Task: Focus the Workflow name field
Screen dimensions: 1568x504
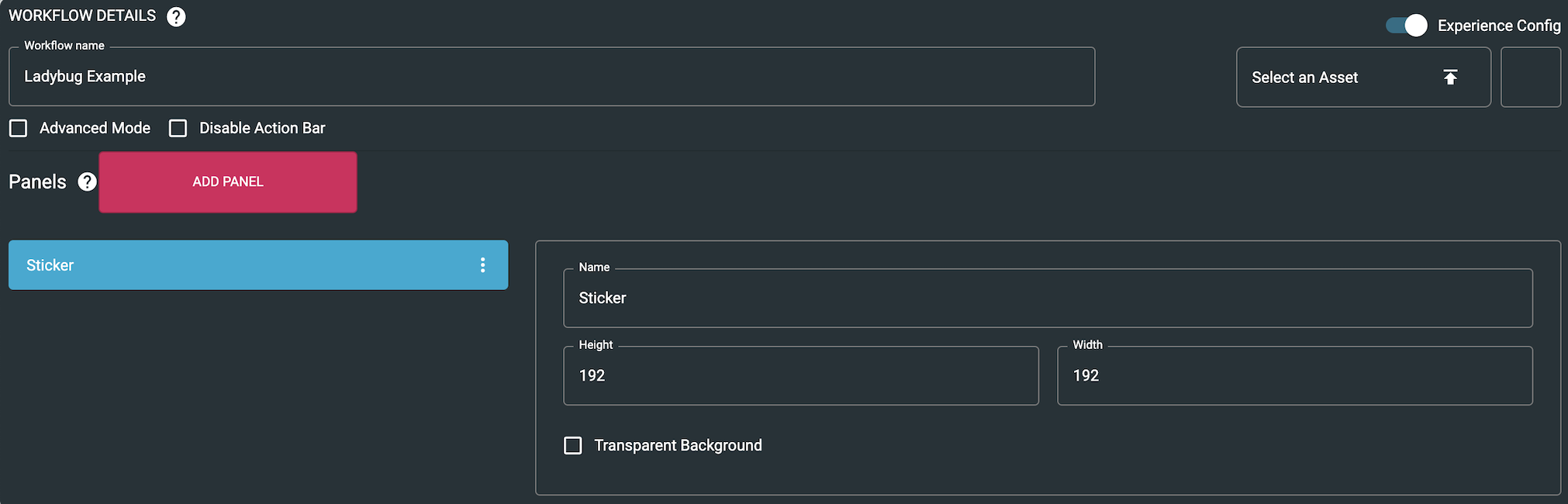Action: (x=551, y=76)
